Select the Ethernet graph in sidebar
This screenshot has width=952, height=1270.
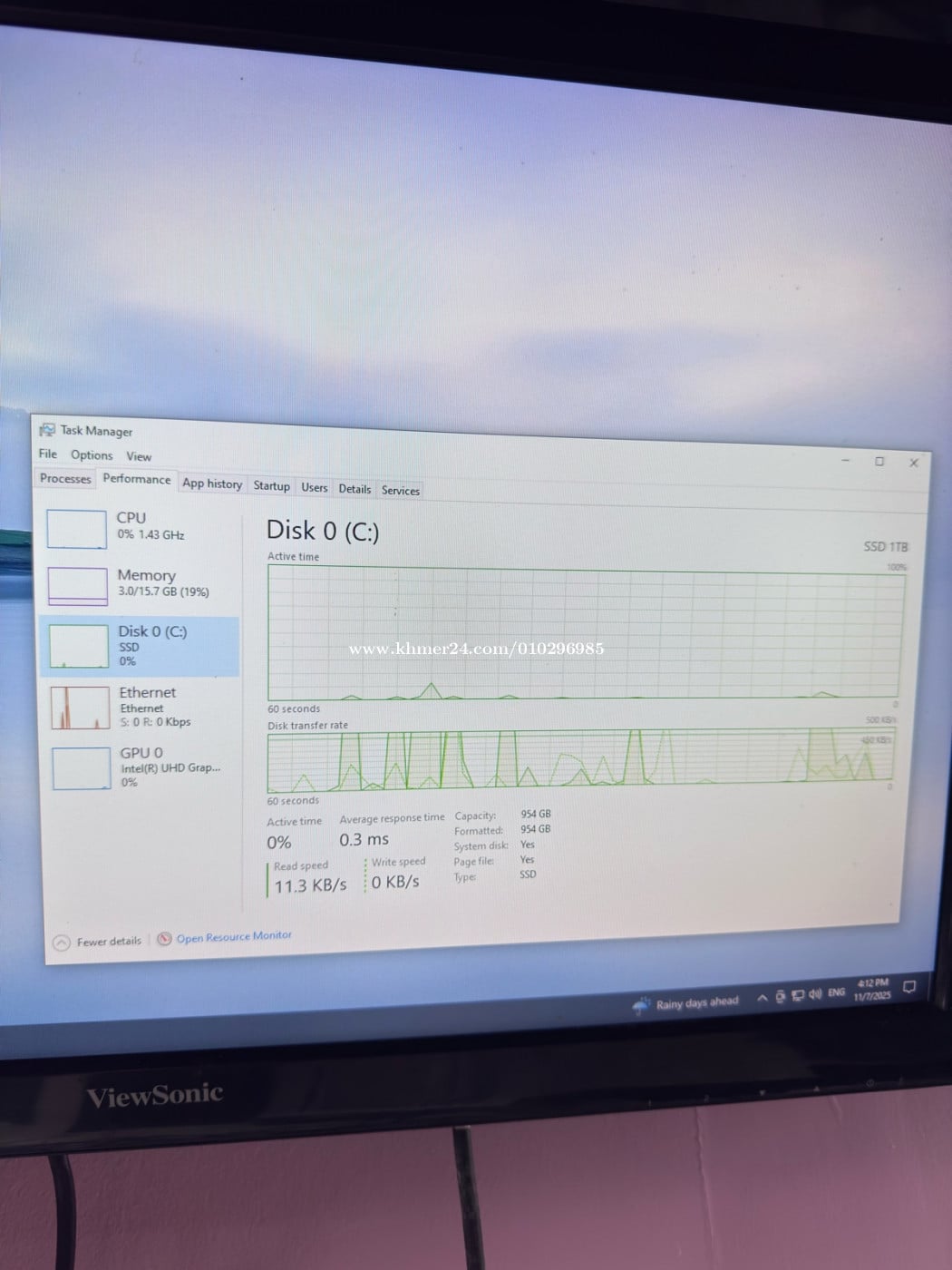[x=80, y=708]
